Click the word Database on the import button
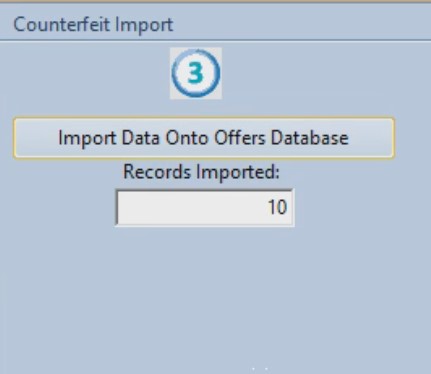Viewport: 431px width, 374px height. [x=310, y=138]
